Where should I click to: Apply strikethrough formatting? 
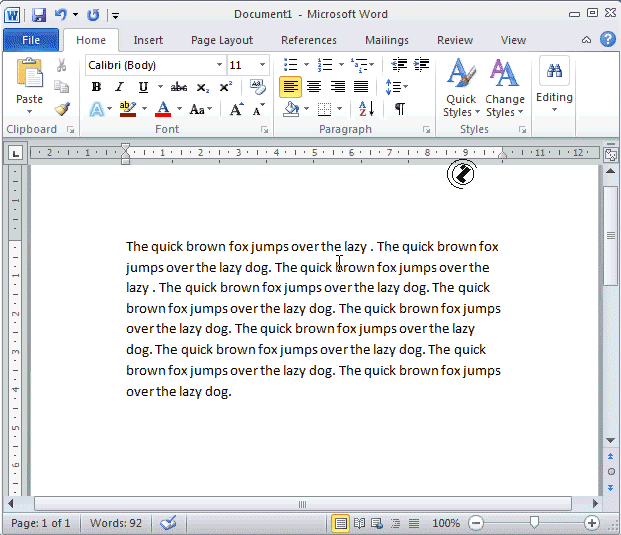[x=179, y=87]
